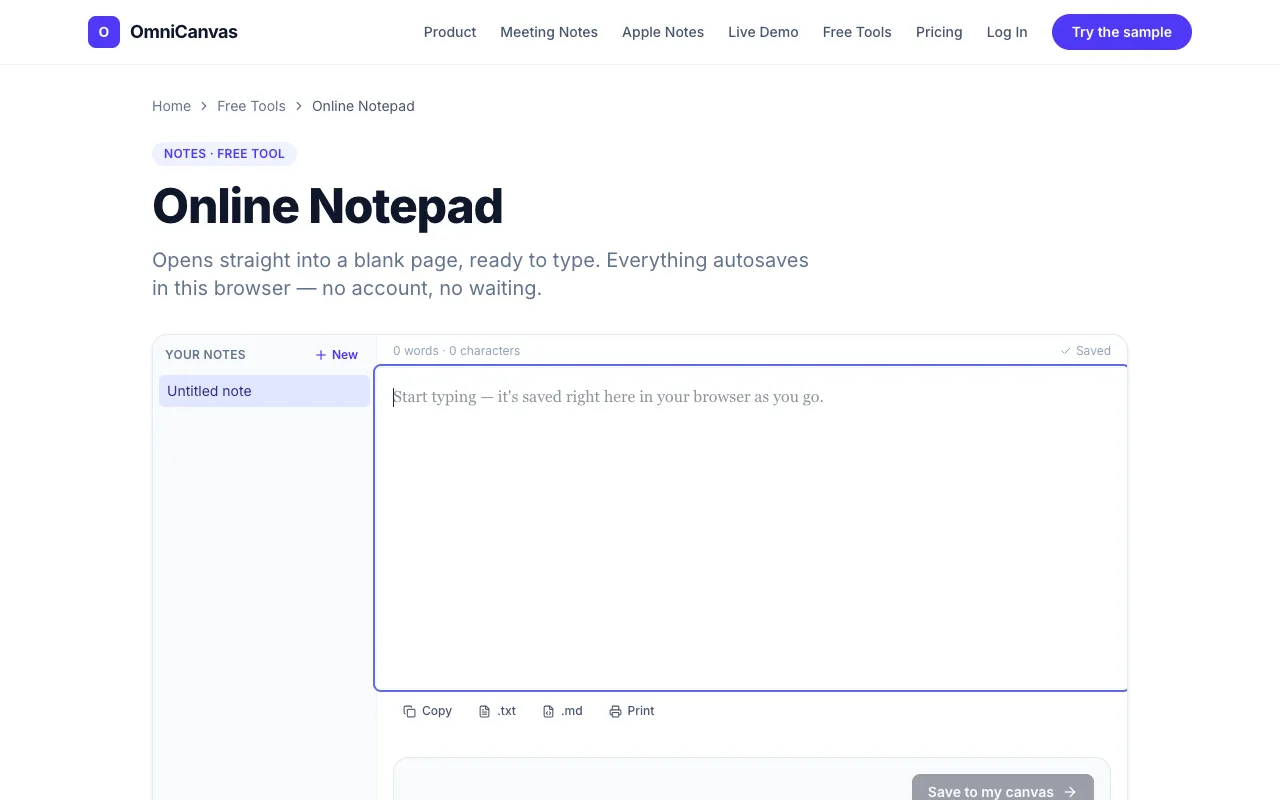Click the Log In link
This screenshot has width=1280, height=800.
(1007, 32)
